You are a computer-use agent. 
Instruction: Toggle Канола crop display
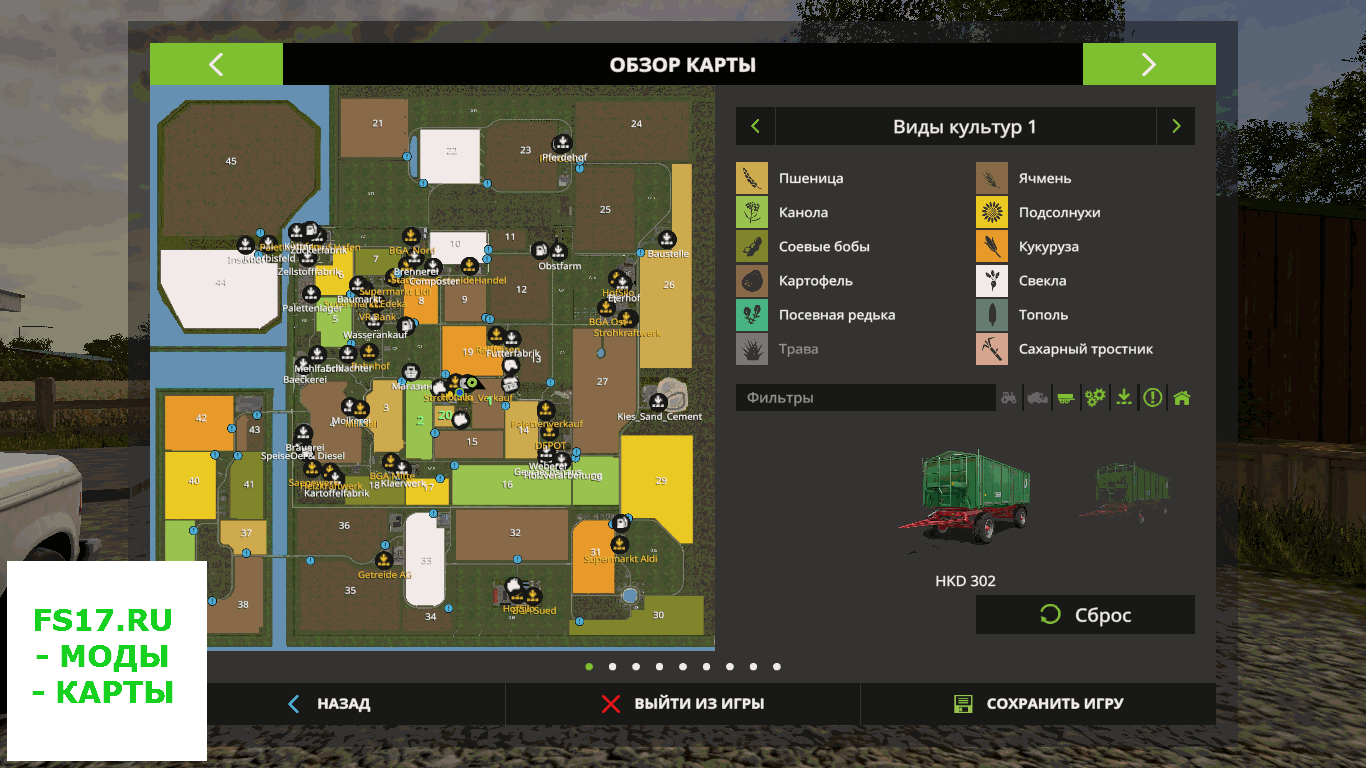click(x=752, y=213)
